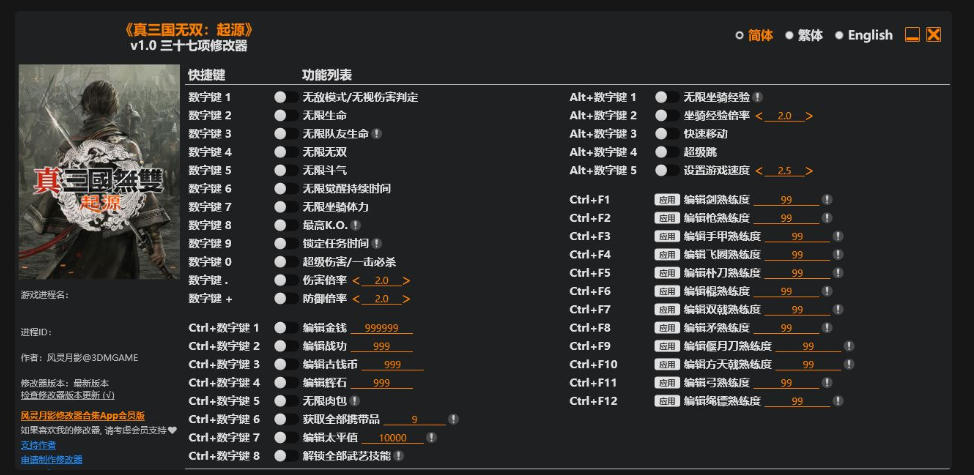Click info icon on 编辑绳镖熟练度 row
974x475 pixels.
point(838,401)
